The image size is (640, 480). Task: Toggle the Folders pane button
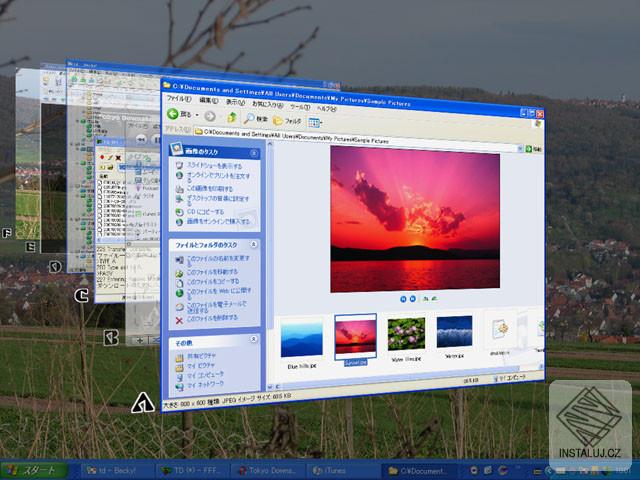tap(287, 120)
